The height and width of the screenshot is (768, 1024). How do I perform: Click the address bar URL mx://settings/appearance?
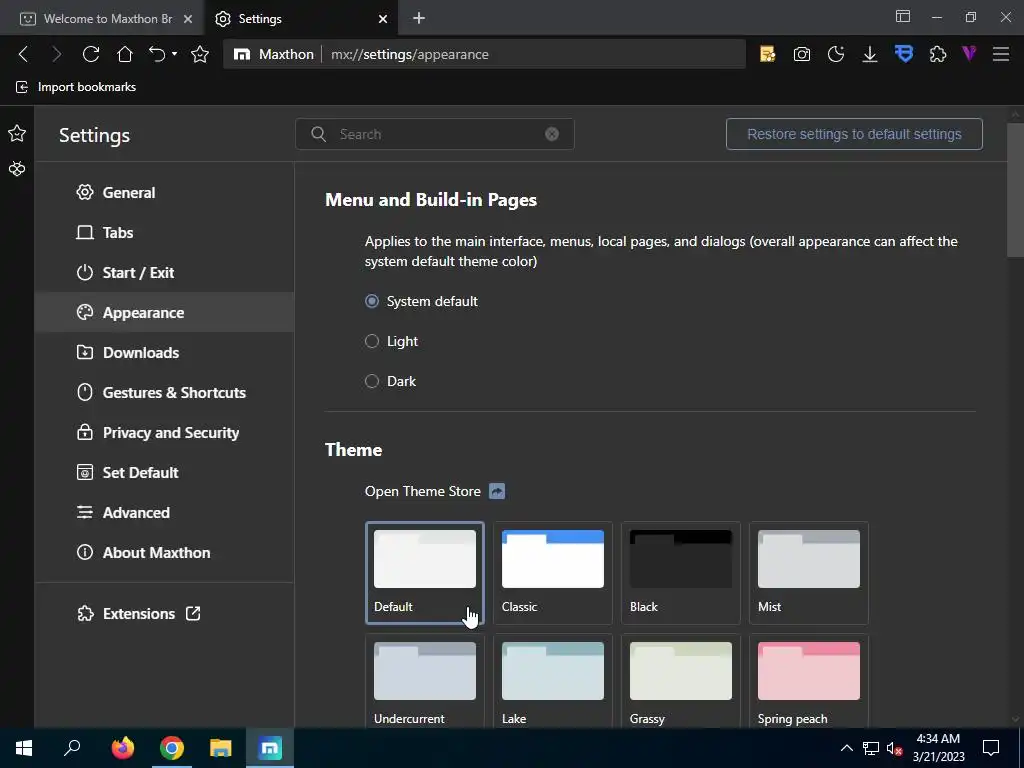[409, 54]
